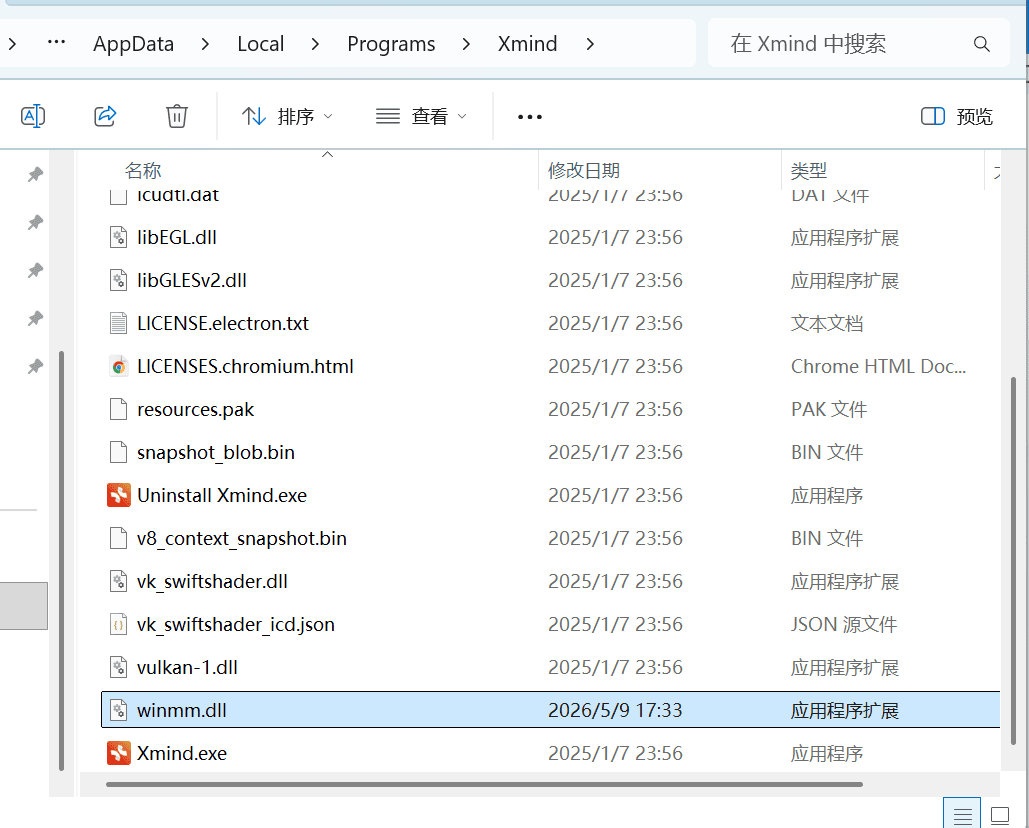1029x828 pixels.
Task: Select the snapshot_blob.bin file icon
Action: (x=118, y=452)
